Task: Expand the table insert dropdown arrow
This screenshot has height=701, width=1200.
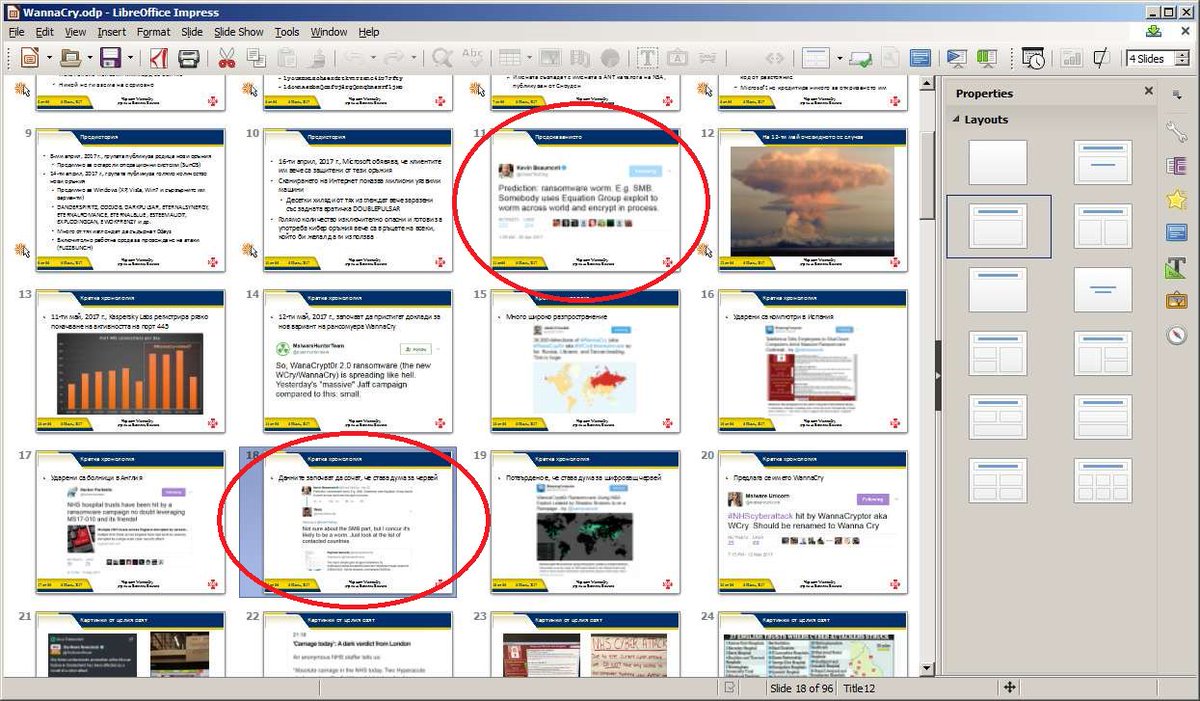Action: coord(529,58)
